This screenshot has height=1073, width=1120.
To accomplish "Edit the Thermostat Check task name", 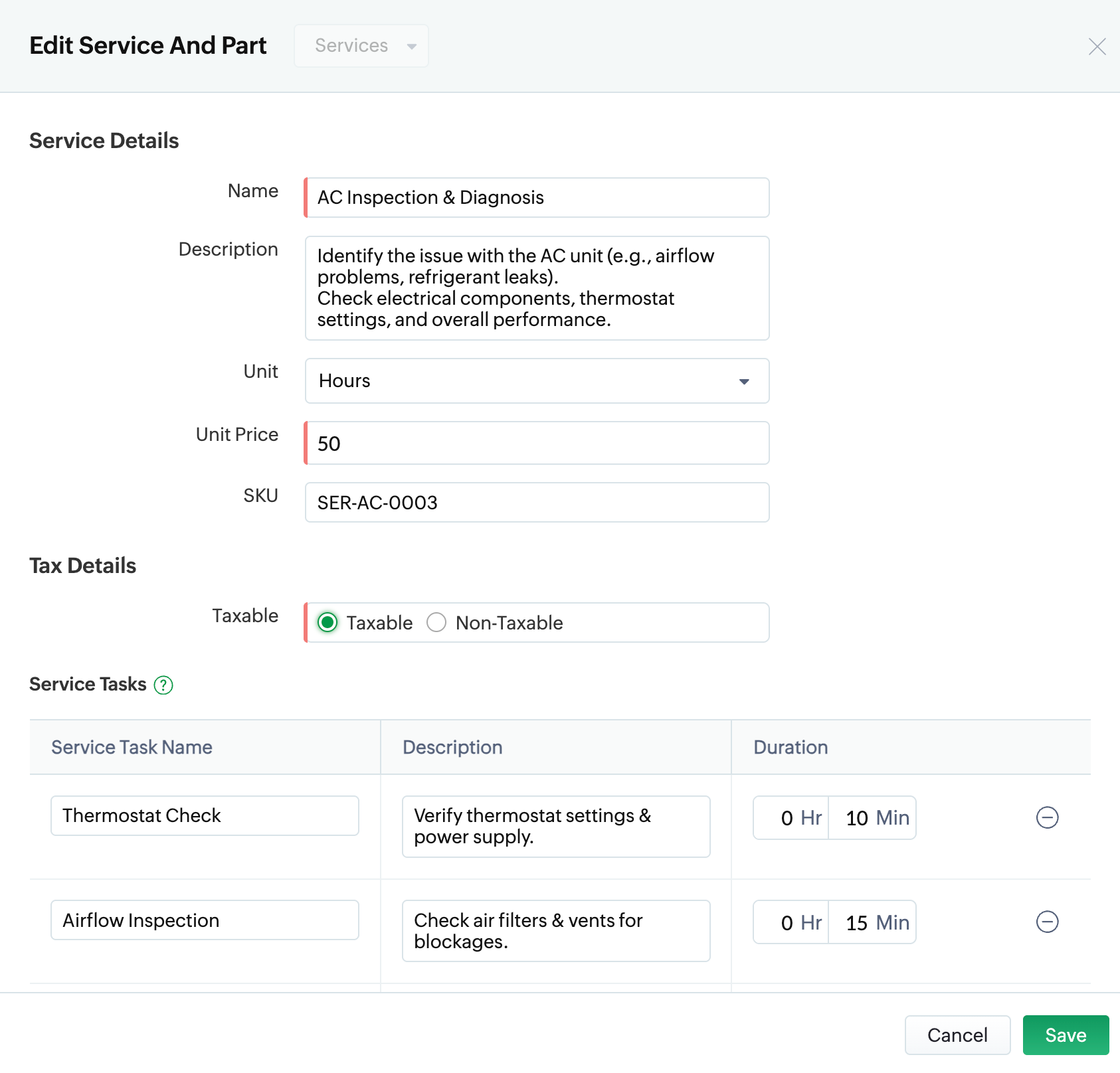I will (205, 816).
